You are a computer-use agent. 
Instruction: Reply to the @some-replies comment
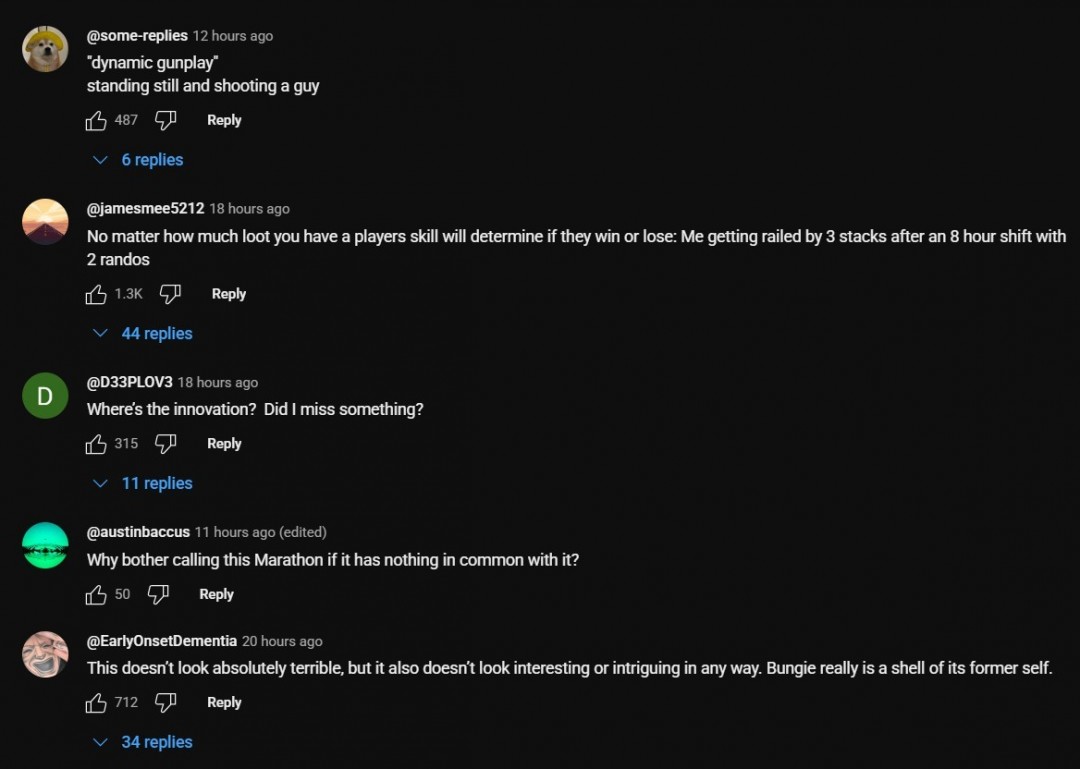[x=224, y=120]
